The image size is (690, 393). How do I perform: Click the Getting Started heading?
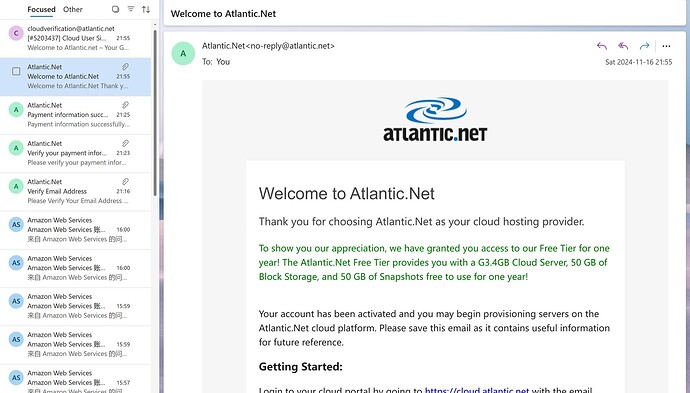(x=301, y=367)
